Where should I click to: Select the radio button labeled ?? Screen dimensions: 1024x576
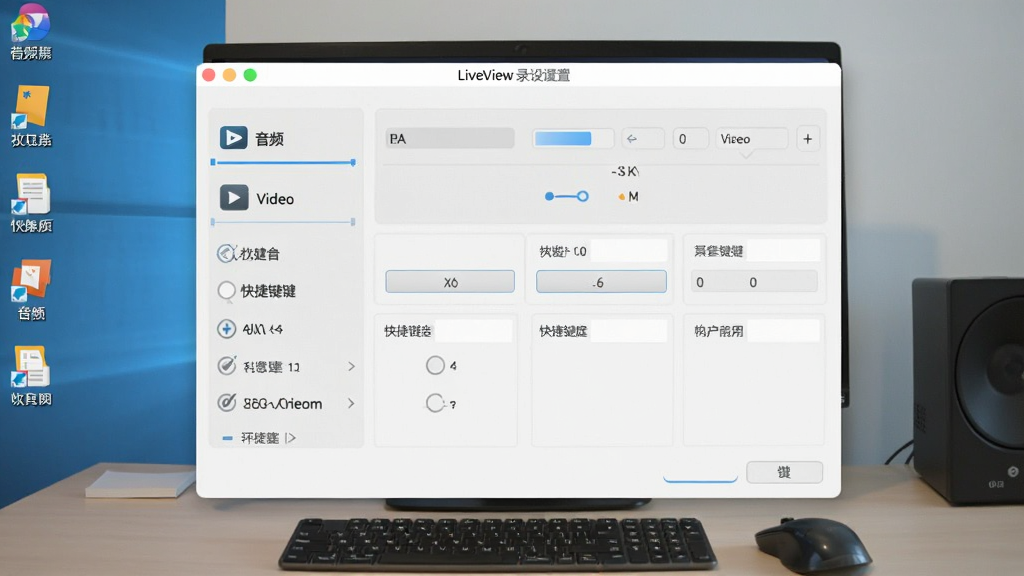coord(435,403)
